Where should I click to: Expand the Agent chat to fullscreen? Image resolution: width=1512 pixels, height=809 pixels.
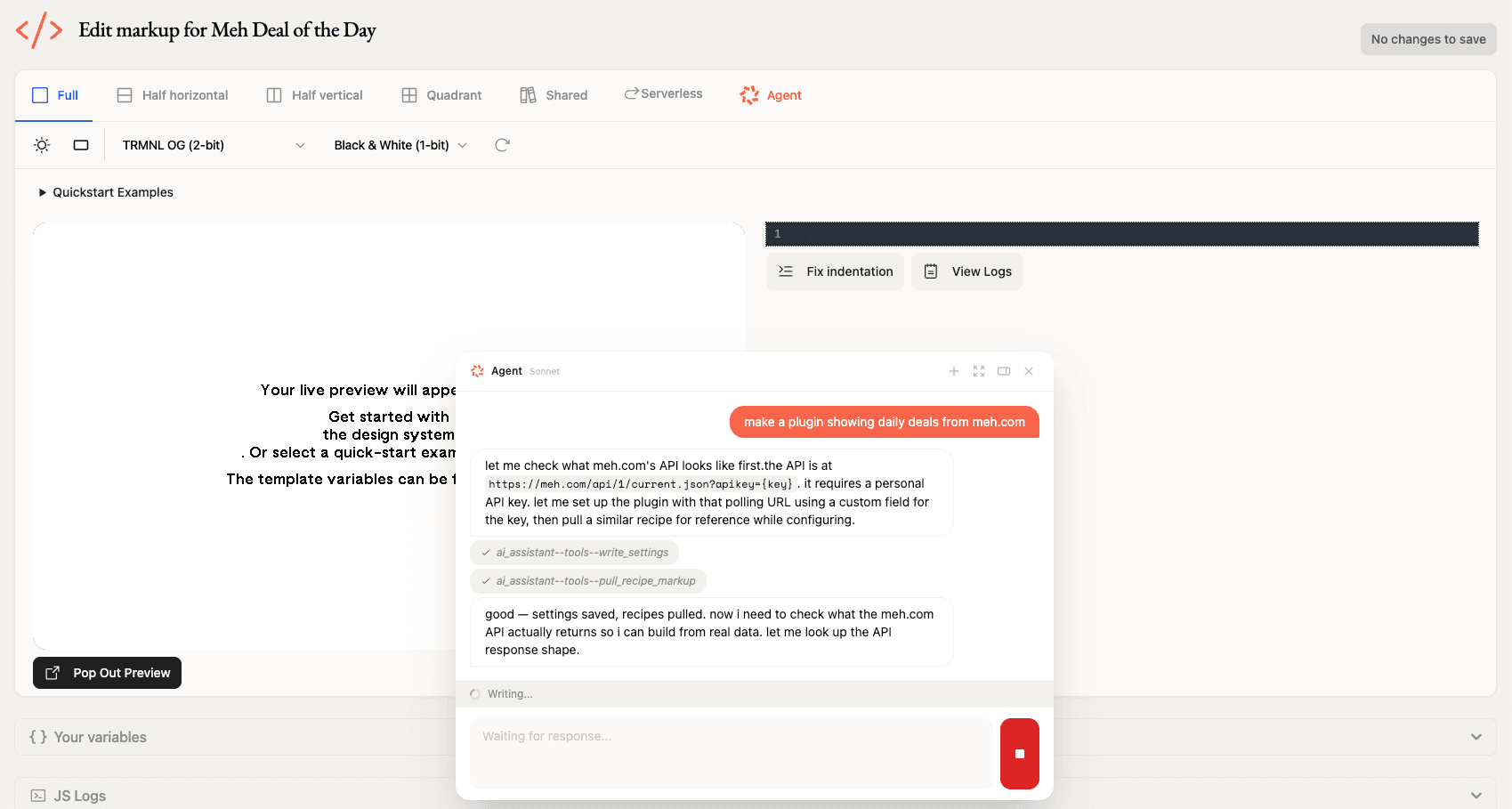(979, 371)
